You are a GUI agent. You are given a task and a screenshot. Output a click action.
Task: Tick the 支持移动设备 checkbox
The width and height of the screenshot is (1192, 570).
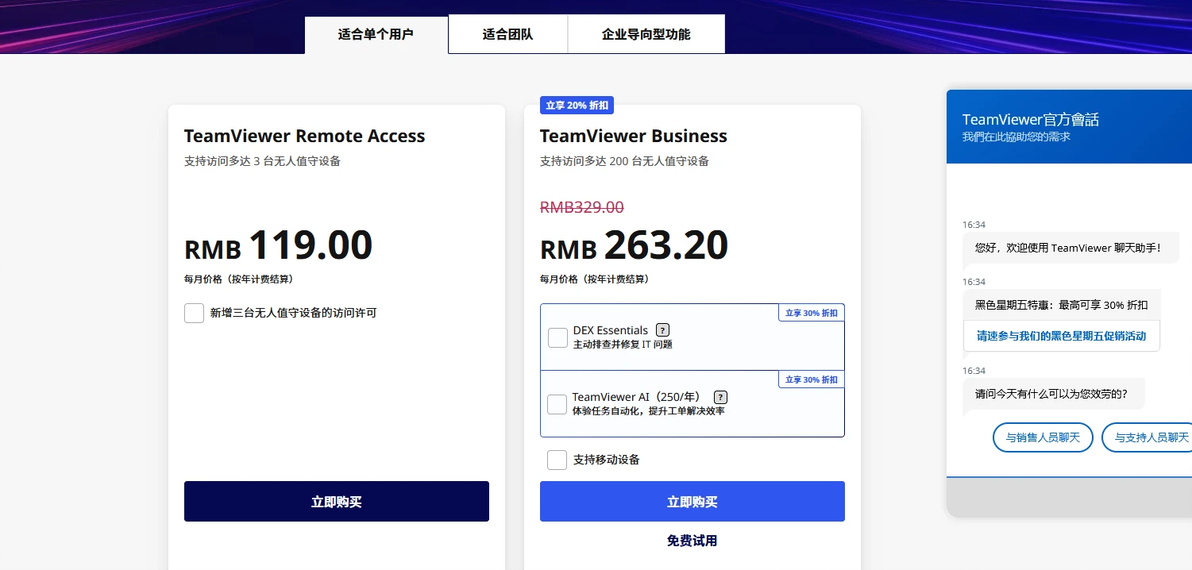[x=557, y=460]
